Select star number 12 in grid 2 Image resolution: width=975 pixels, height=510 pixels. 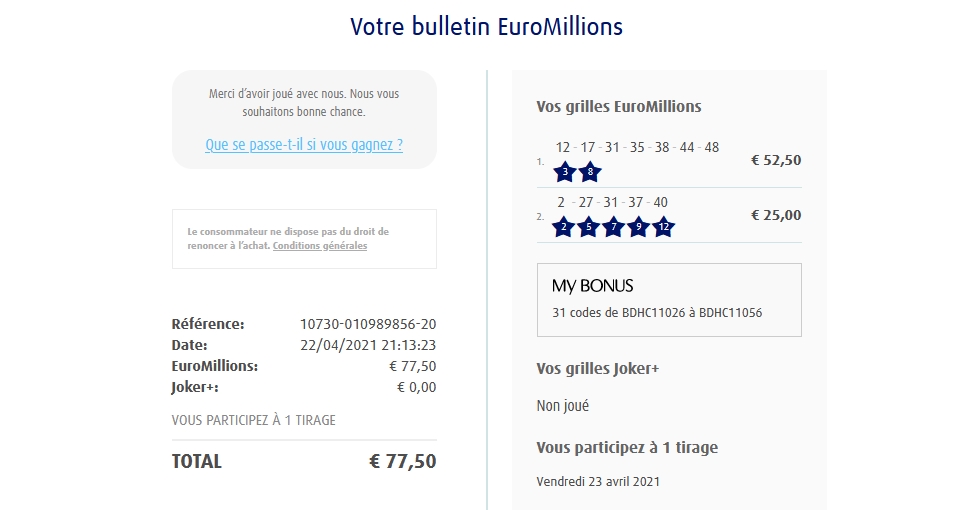(x=663, y=227)
